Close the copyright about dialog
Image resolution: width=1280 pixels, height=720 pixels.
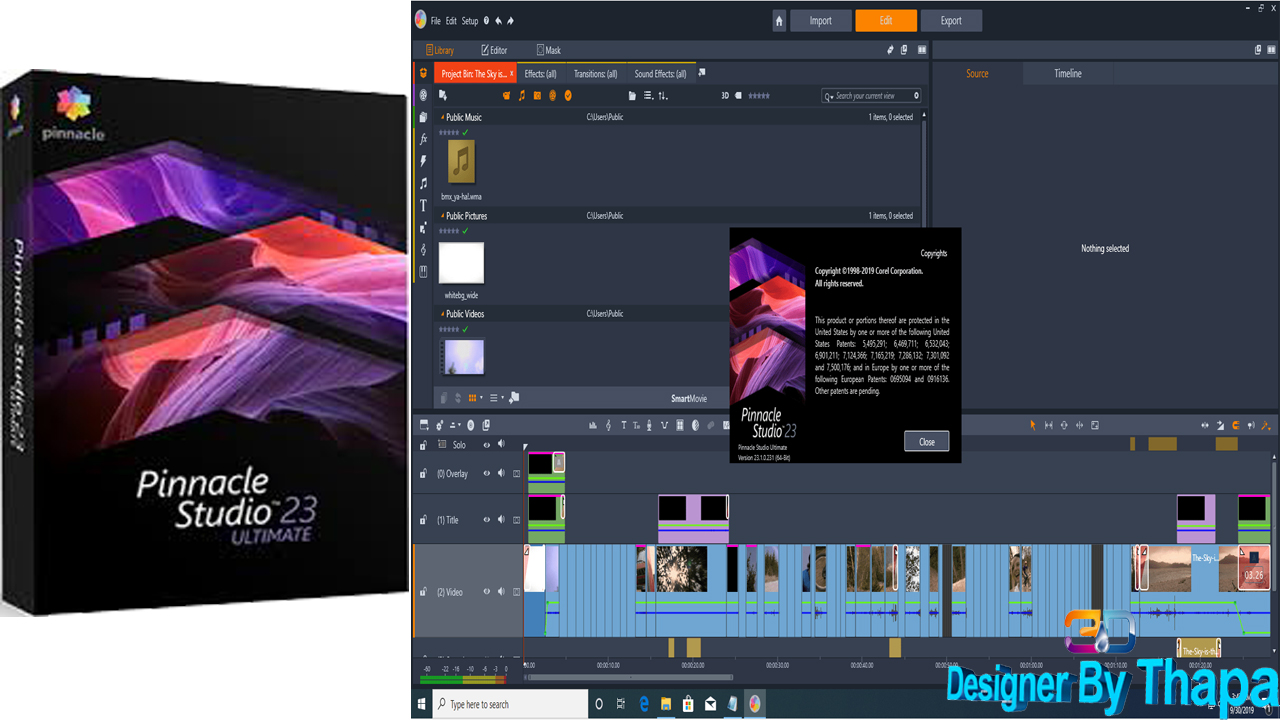[927, 442]
